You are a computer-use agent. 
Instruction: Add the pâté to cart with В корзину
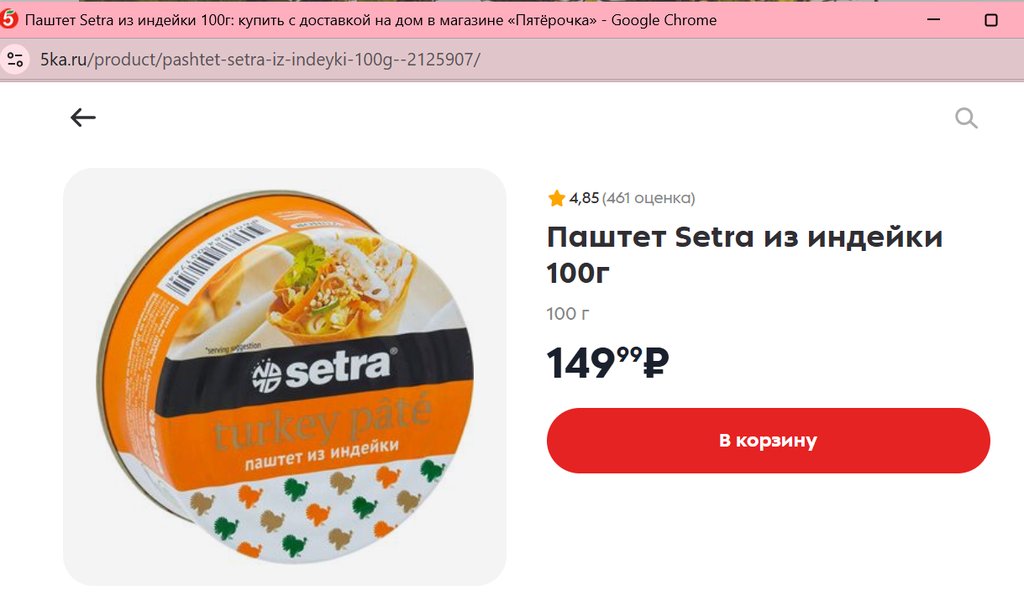pyautogui.click(x=768, y=440)
